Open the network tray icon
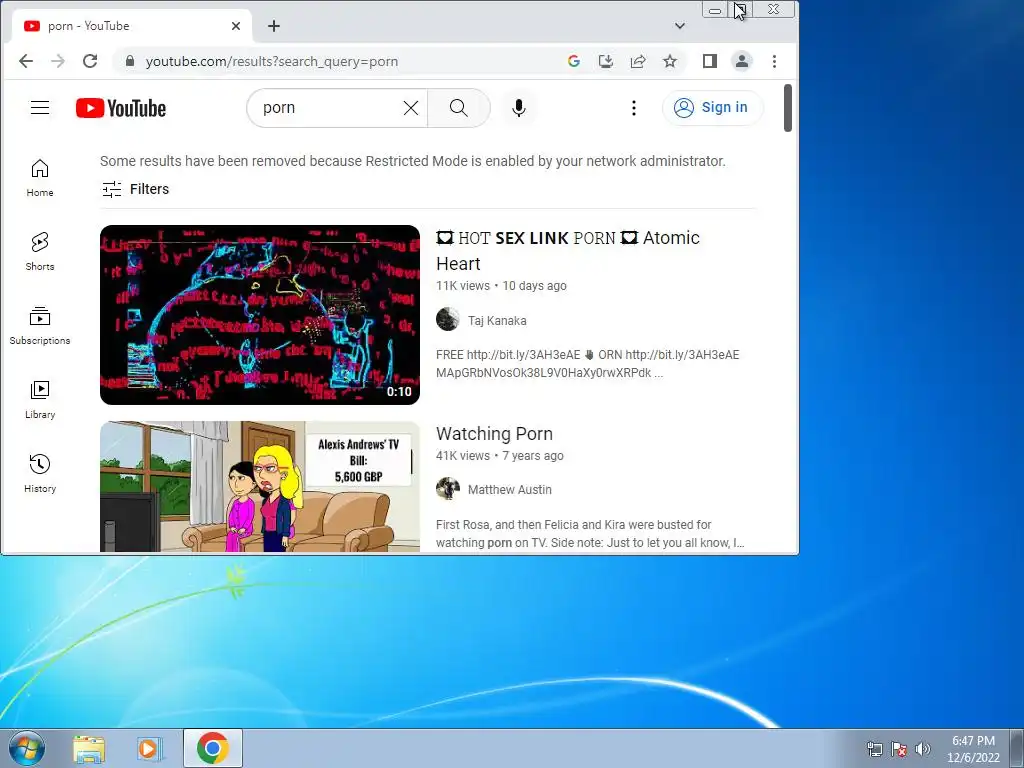The width and height of the screenshot is (1024, 768). (x=874, y=749)
